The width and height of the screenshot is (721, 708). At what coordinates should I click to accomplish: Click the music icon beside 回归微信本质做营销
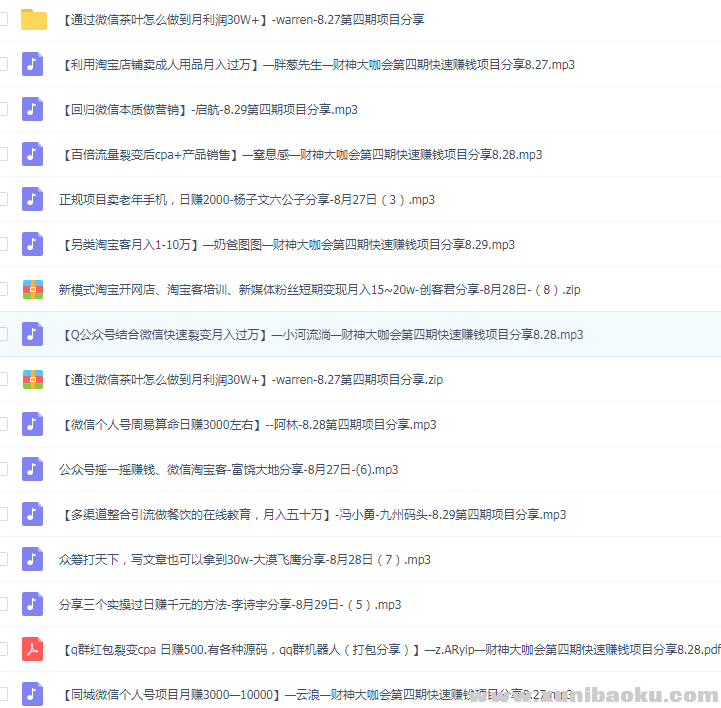pos(34,109)
